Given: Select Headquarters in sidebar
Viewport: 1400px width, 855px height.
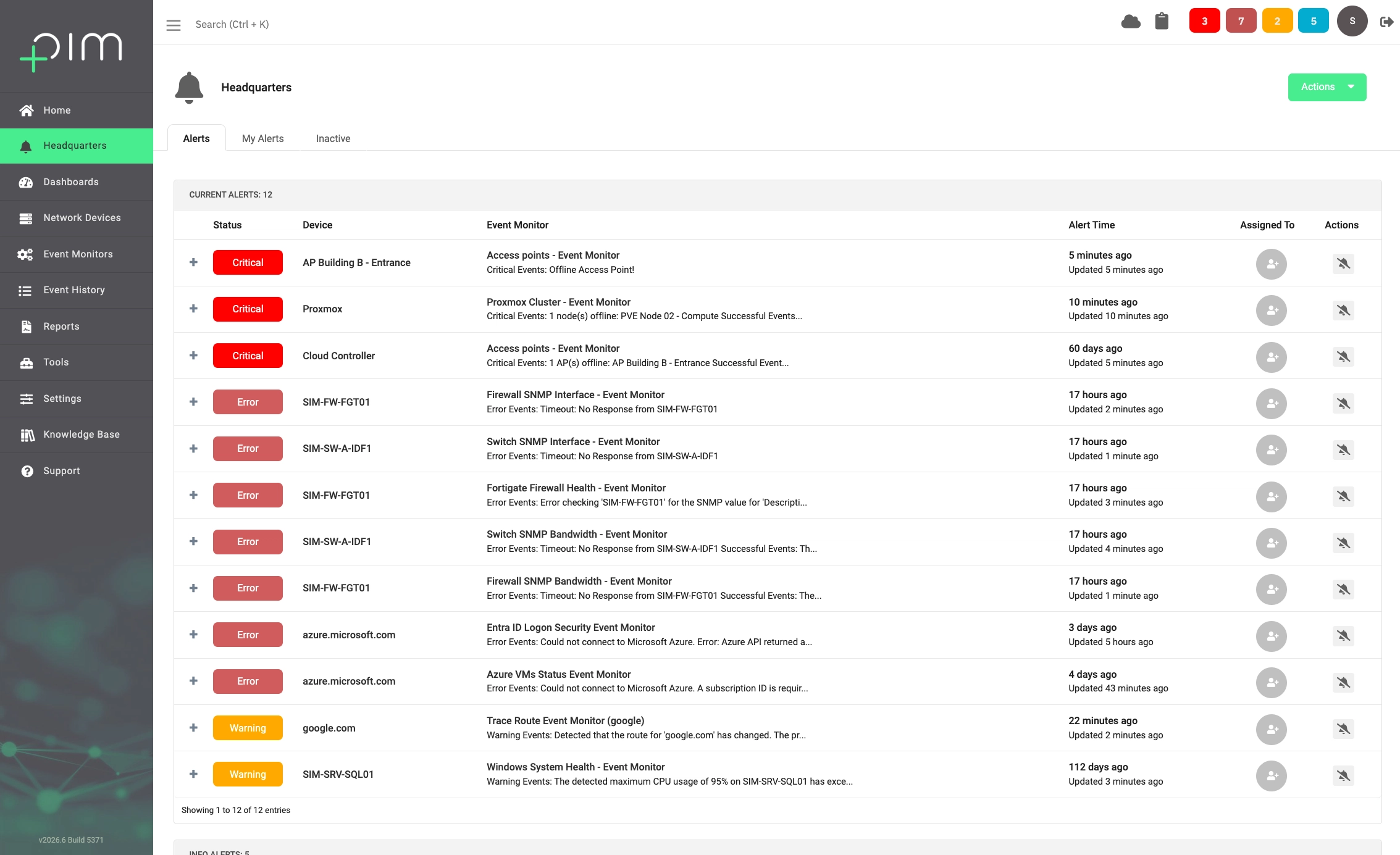Looking at the screenshot, I should [77, 146].
